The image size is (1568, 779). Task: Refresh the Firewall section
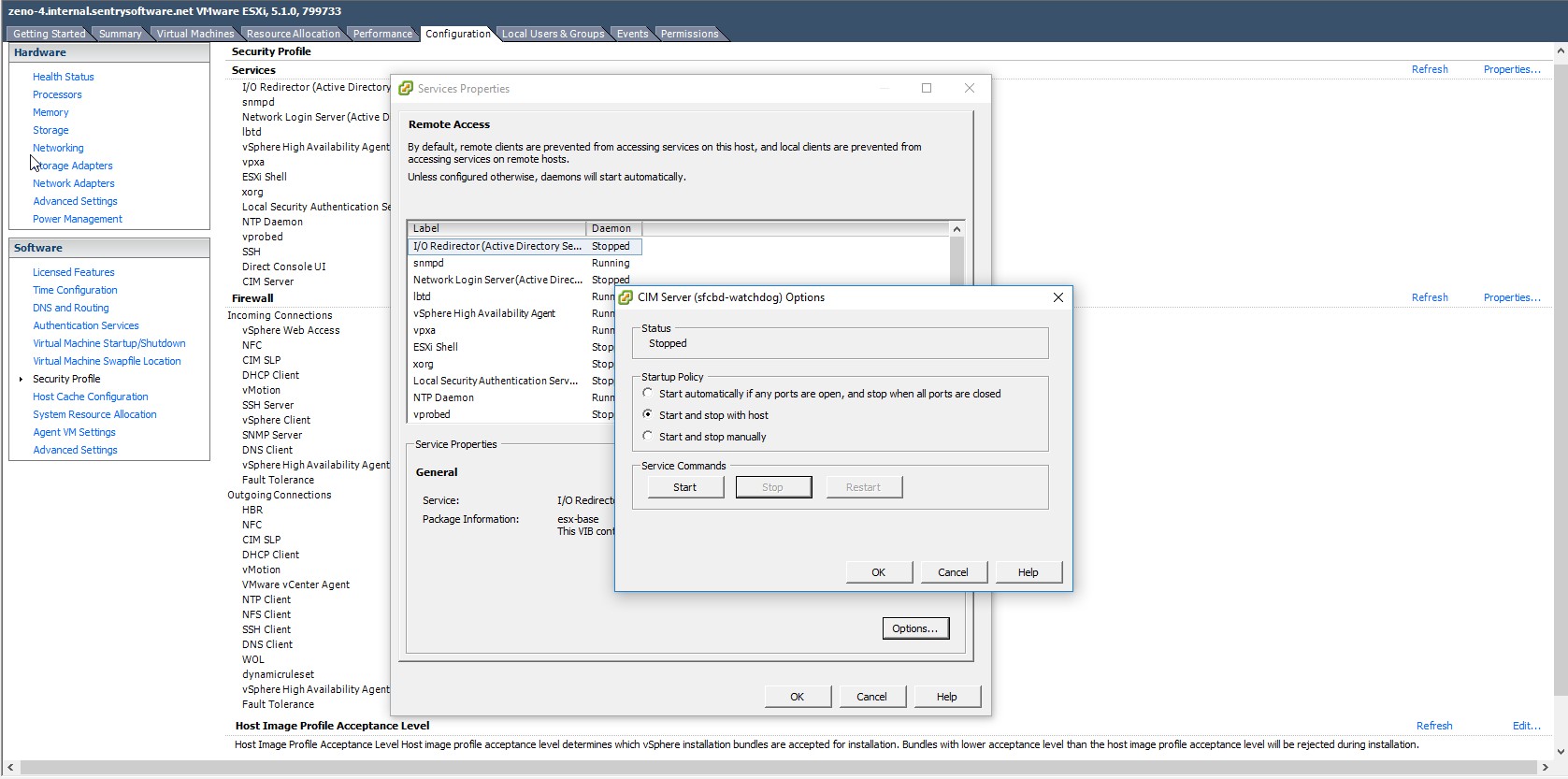coord(1430,297)
